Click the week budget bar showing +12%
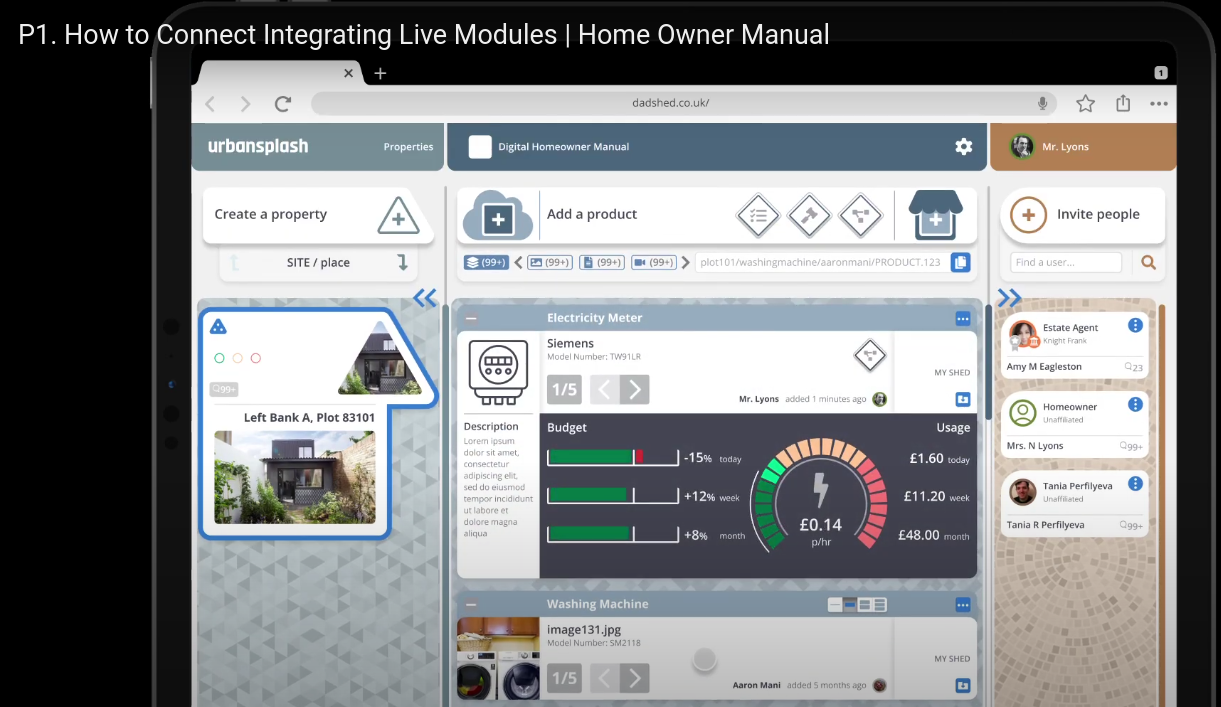 613,495
